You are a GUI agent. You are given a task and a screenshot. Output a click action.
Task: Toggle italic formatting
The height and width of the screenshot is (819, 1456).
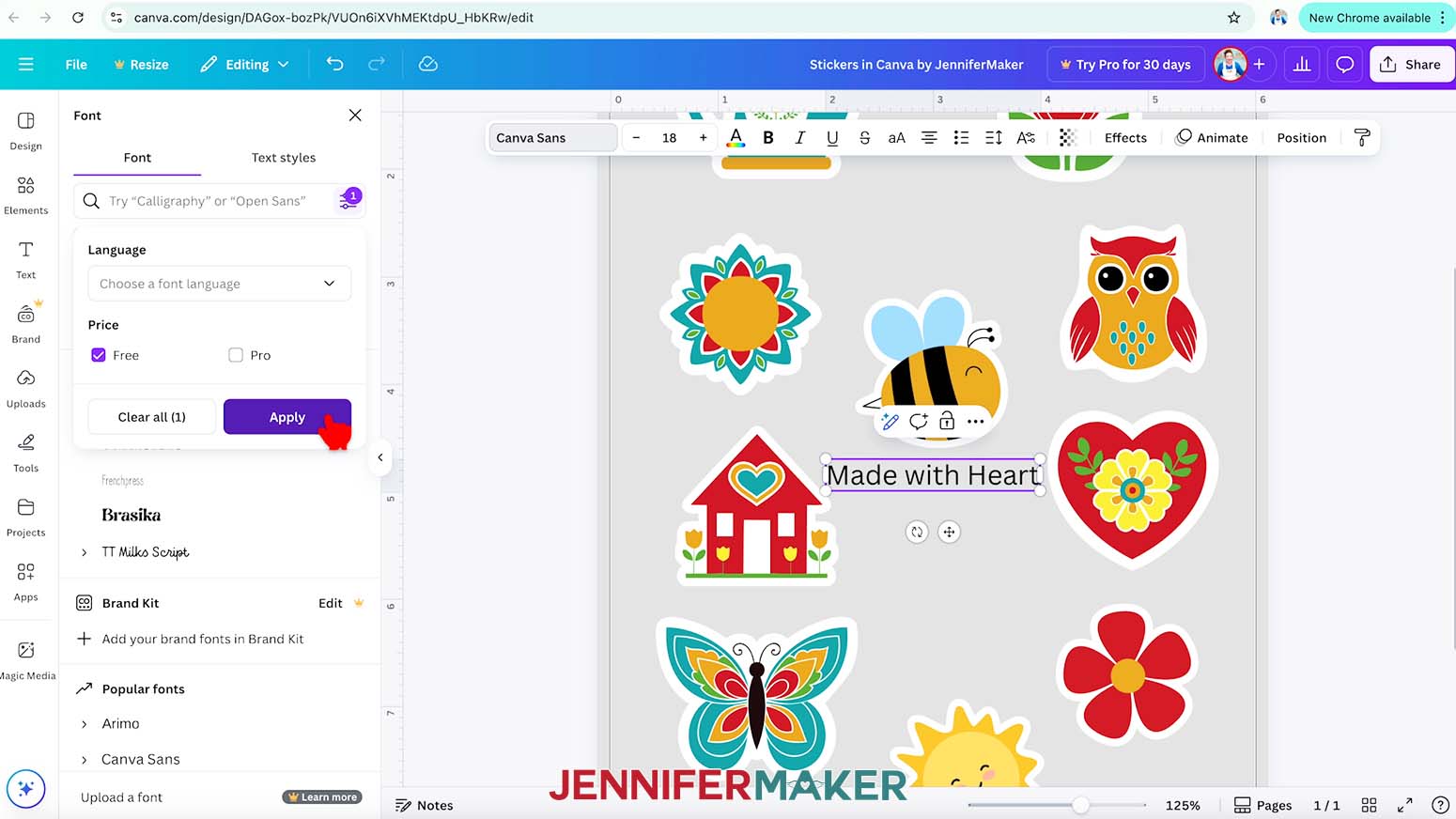800,138
